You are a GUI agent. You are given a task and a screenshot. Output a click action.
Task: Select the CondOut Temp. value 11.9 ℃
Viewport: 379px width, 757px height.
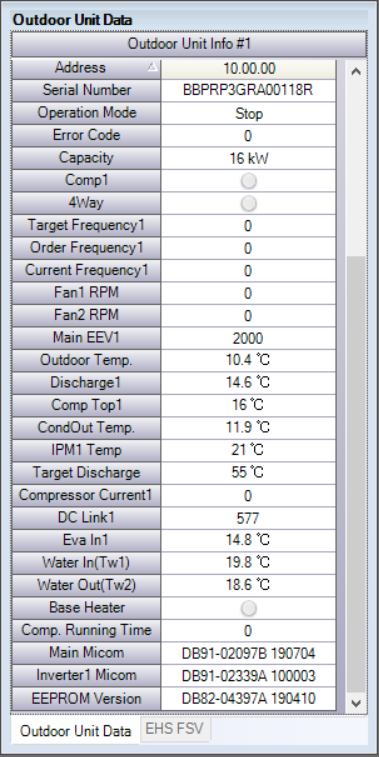tap(248, 428)
